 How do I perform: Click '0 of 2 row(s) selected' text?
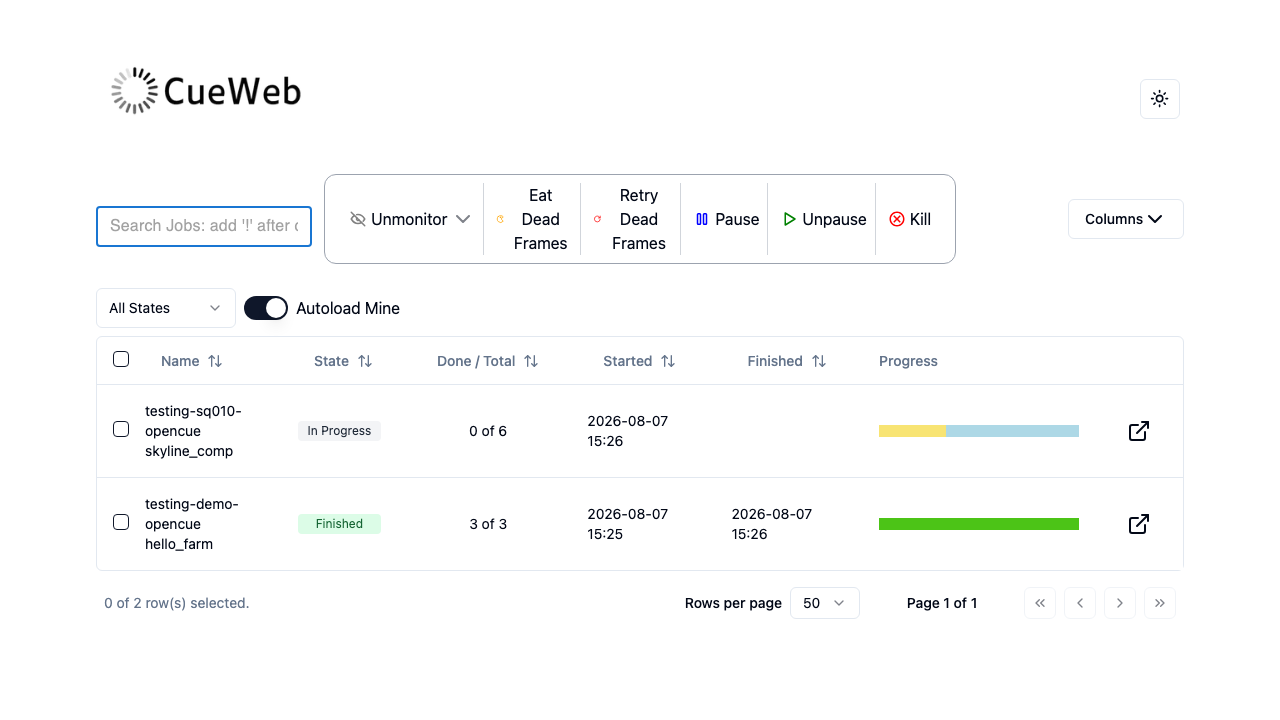coord(177,603)
